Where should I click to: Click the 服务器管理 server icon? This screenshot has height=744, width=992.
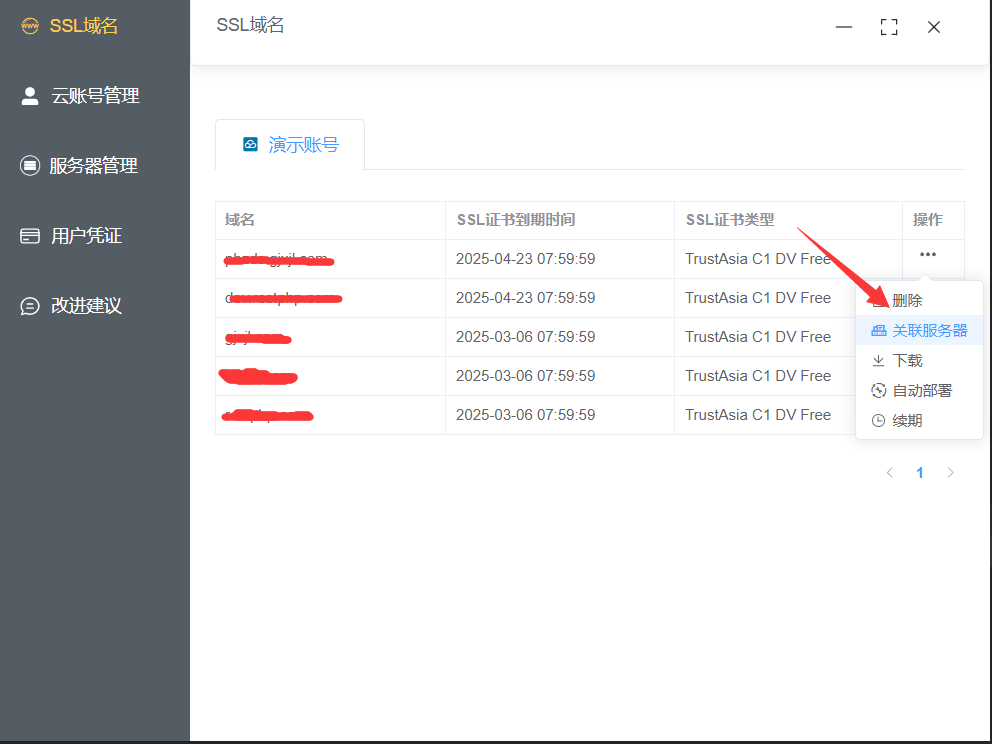point(30,166)
